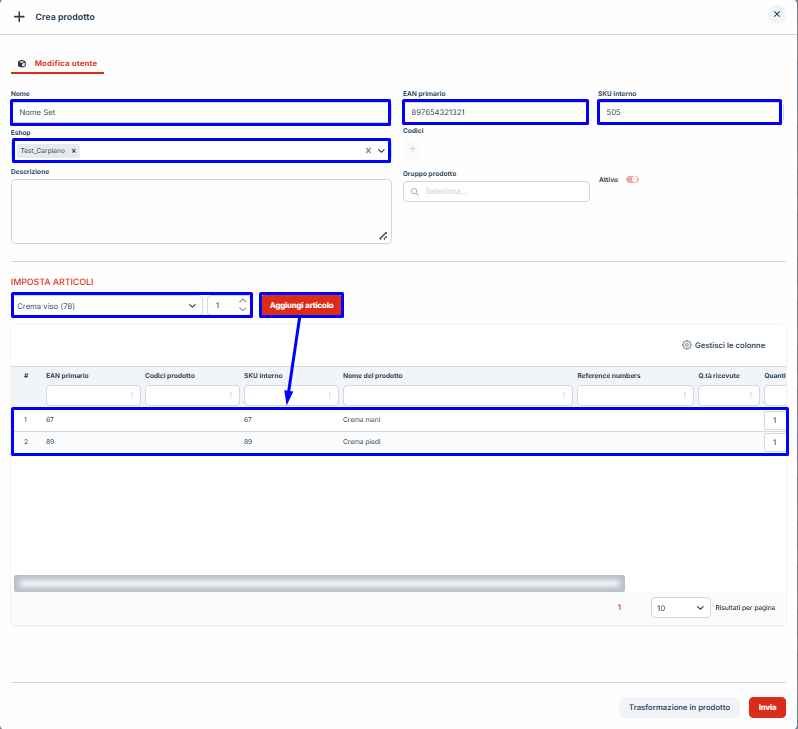
Task: Open filter menu for the Codici prodotto column
Action: (x=231, y=396)
